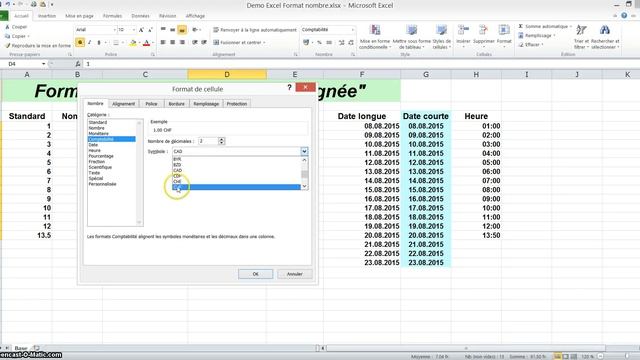Click Annuler in Format de cellule
This screenshot has height=360, width=640.
pyautogui.click(x=294, y=274)
